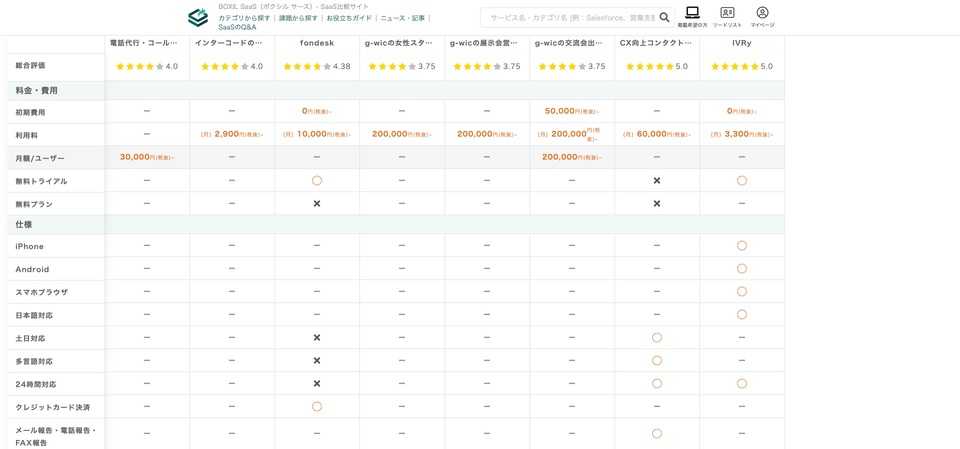
Task: Click IVRy's iPhone circle mark
Action: click(x=741, y=246)
